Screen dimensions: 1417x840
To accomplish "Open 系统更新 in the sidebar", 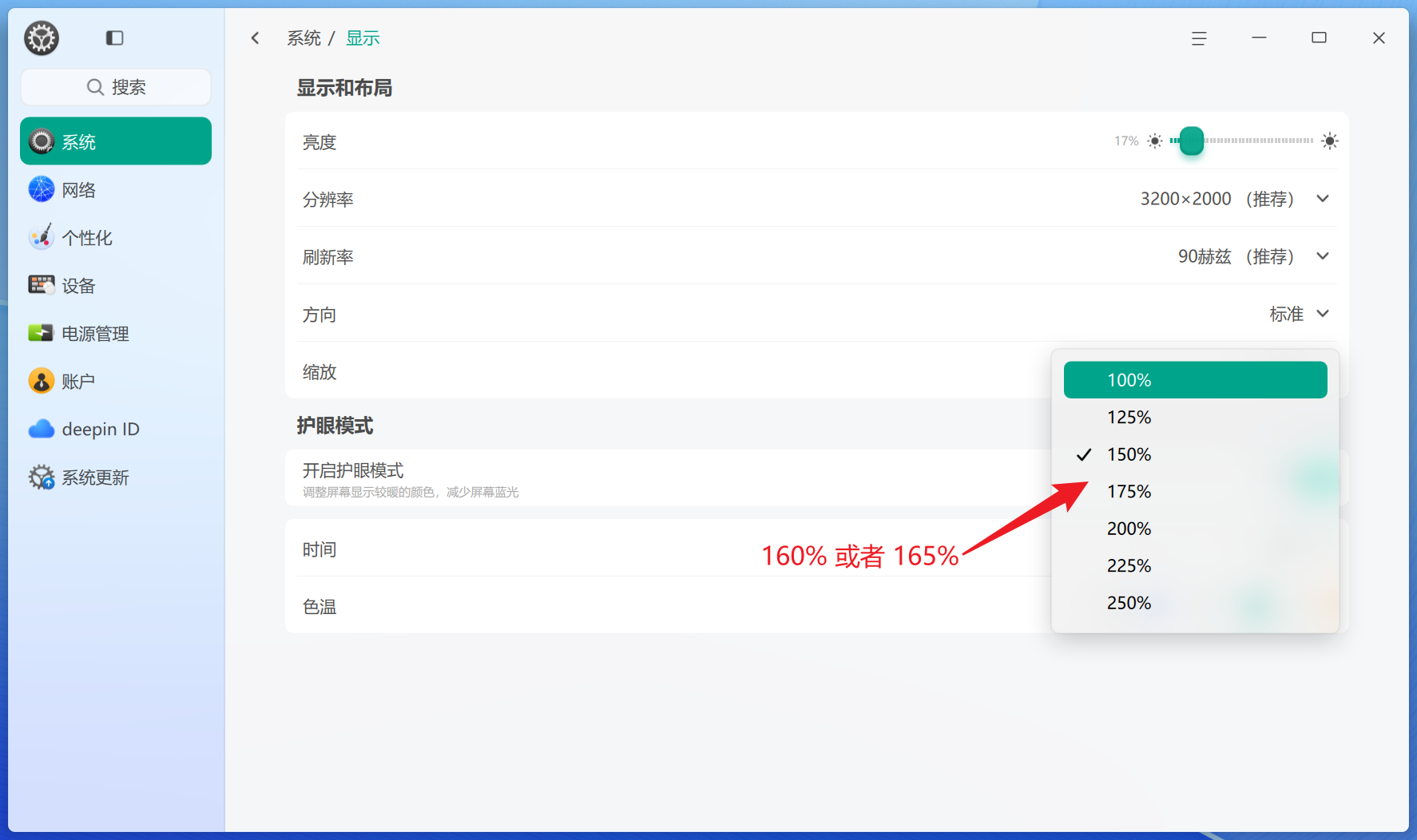I will pos(116,477).
